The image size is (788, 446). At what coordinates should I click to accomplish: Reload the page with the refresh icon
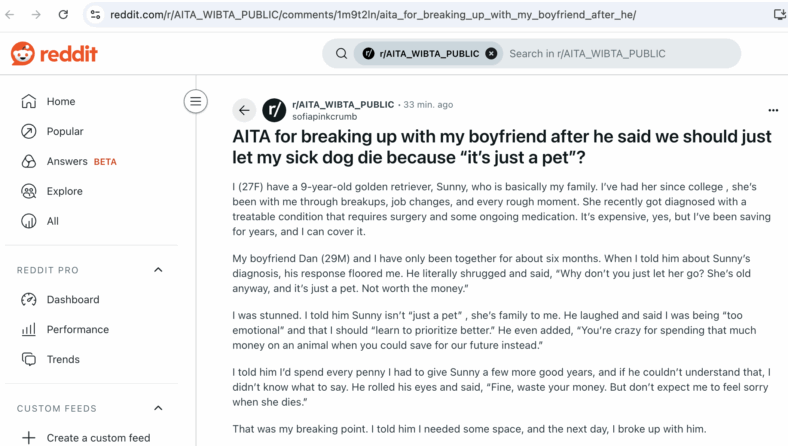(x=63, y=15)
